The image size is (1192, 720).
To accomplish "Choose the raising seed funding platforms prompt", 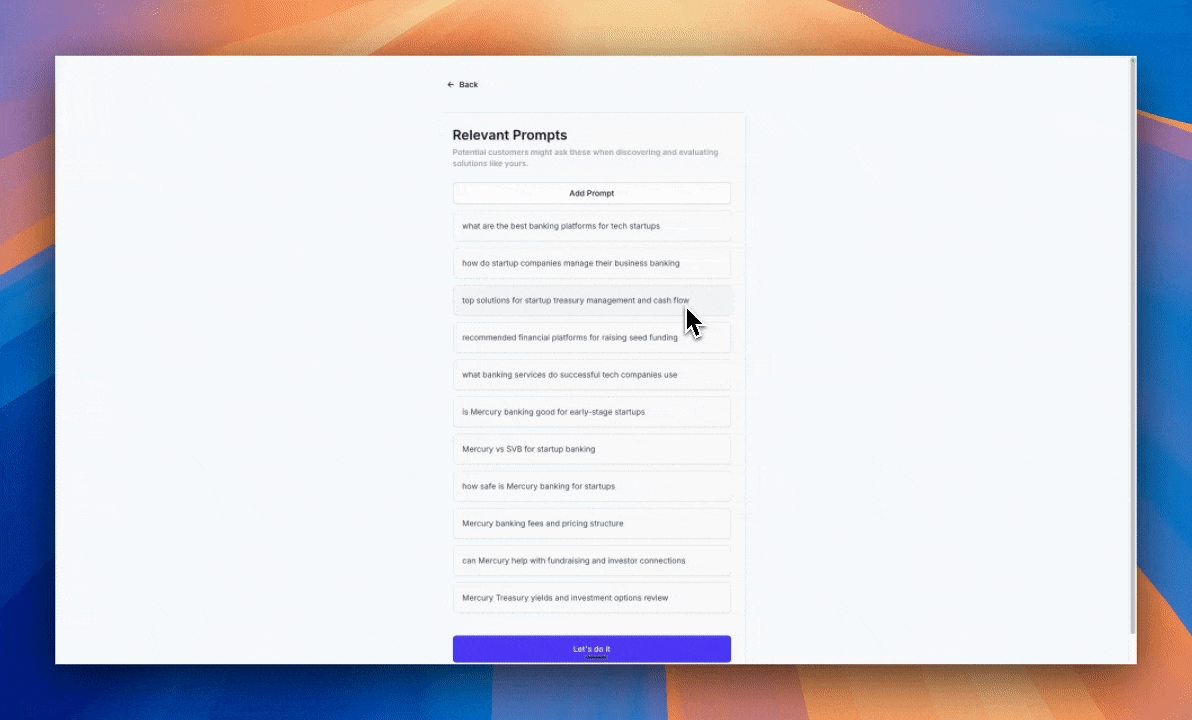I will tap(591, 338).
